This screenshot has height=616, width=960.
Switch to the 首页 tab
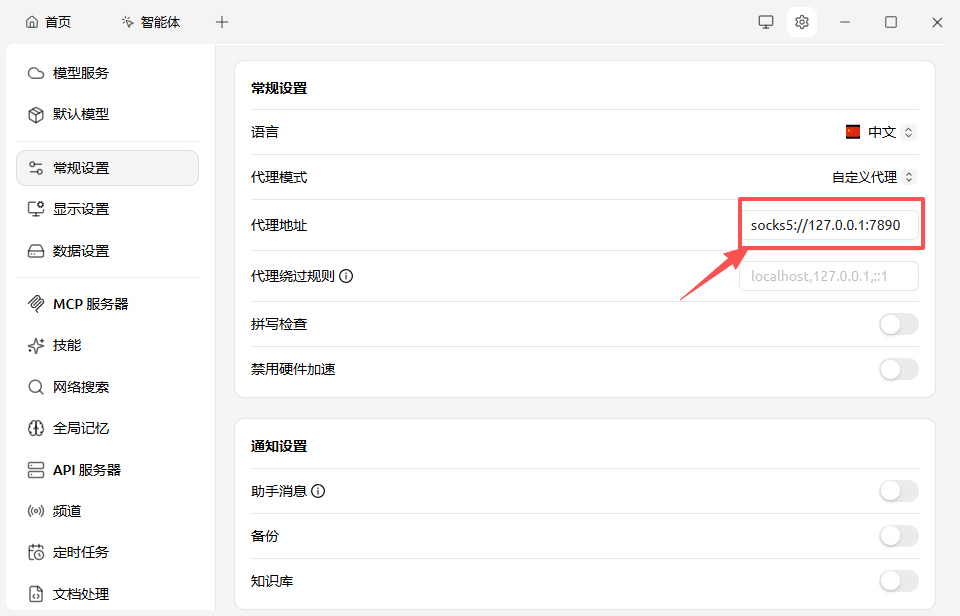48,22
